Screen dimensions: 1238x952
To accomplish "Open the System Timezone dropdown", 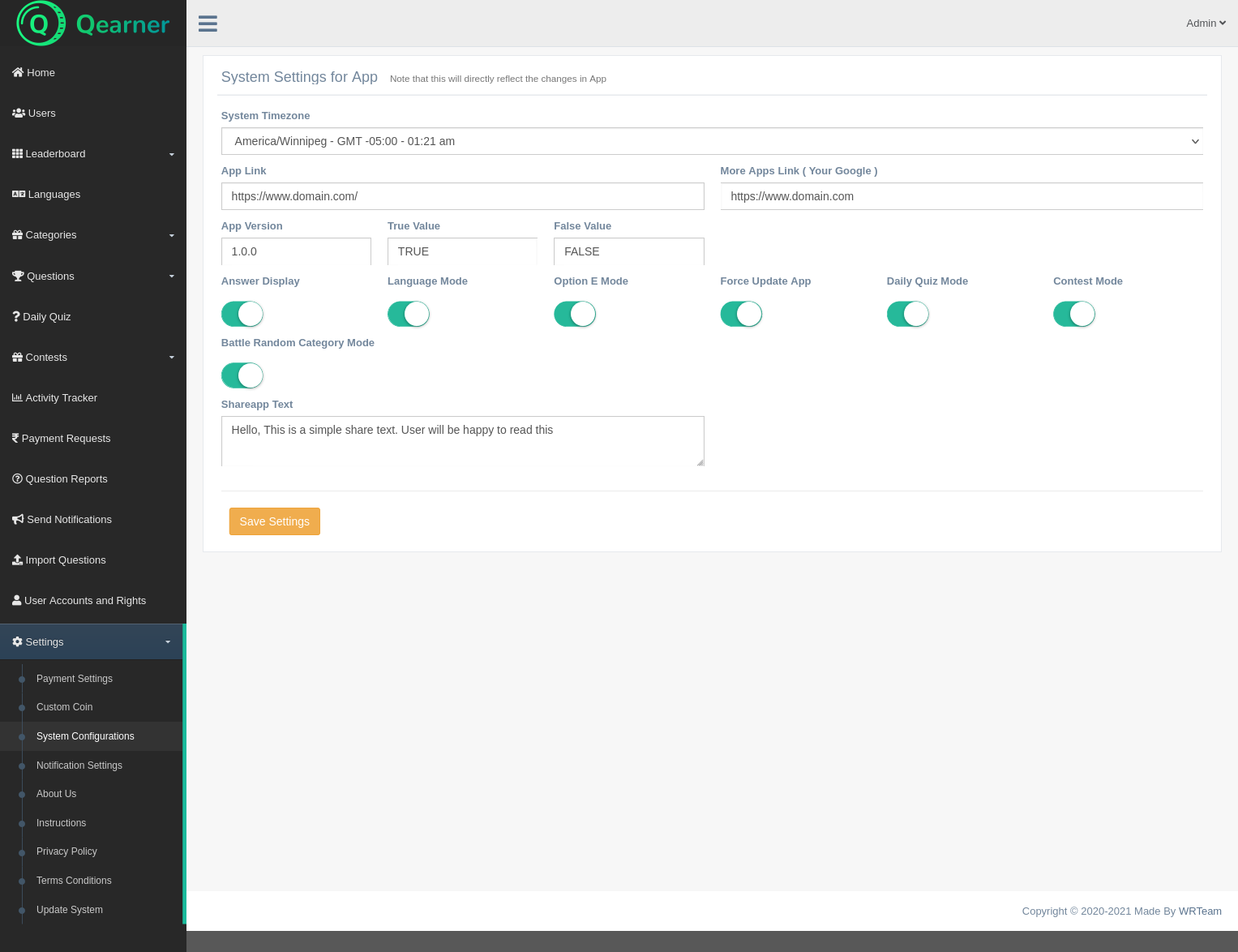I will click(712, 141).
